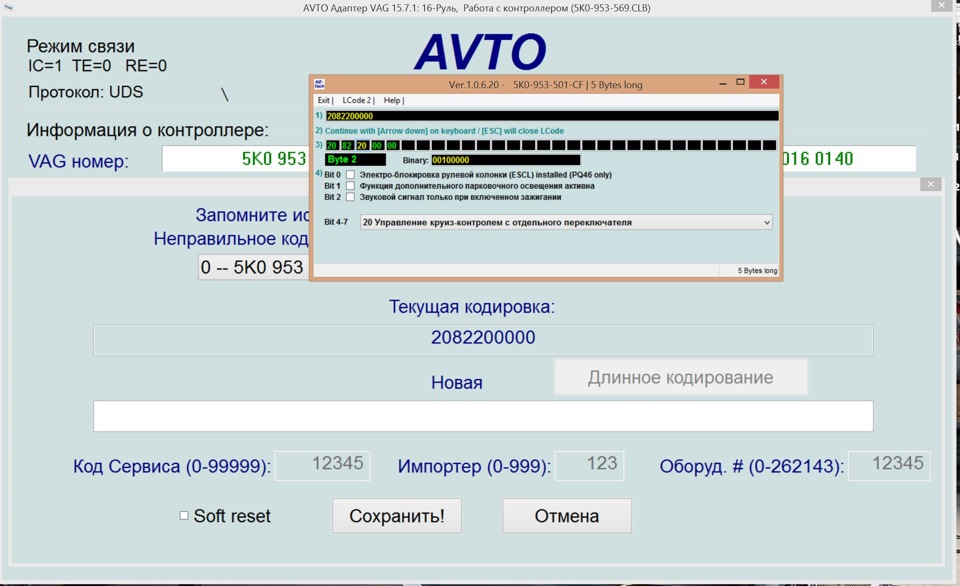This screenshot has width=960, height=586.
Task: Click the 5 Bytes long status bar text
Action: [x=757, y=271]
